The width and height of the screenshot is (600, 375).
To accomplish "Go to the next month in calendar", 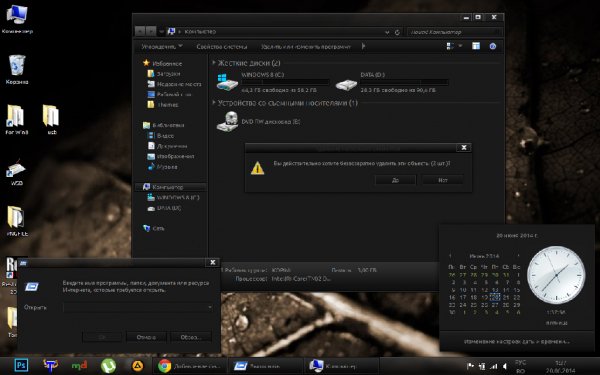I will click(518, 256).
